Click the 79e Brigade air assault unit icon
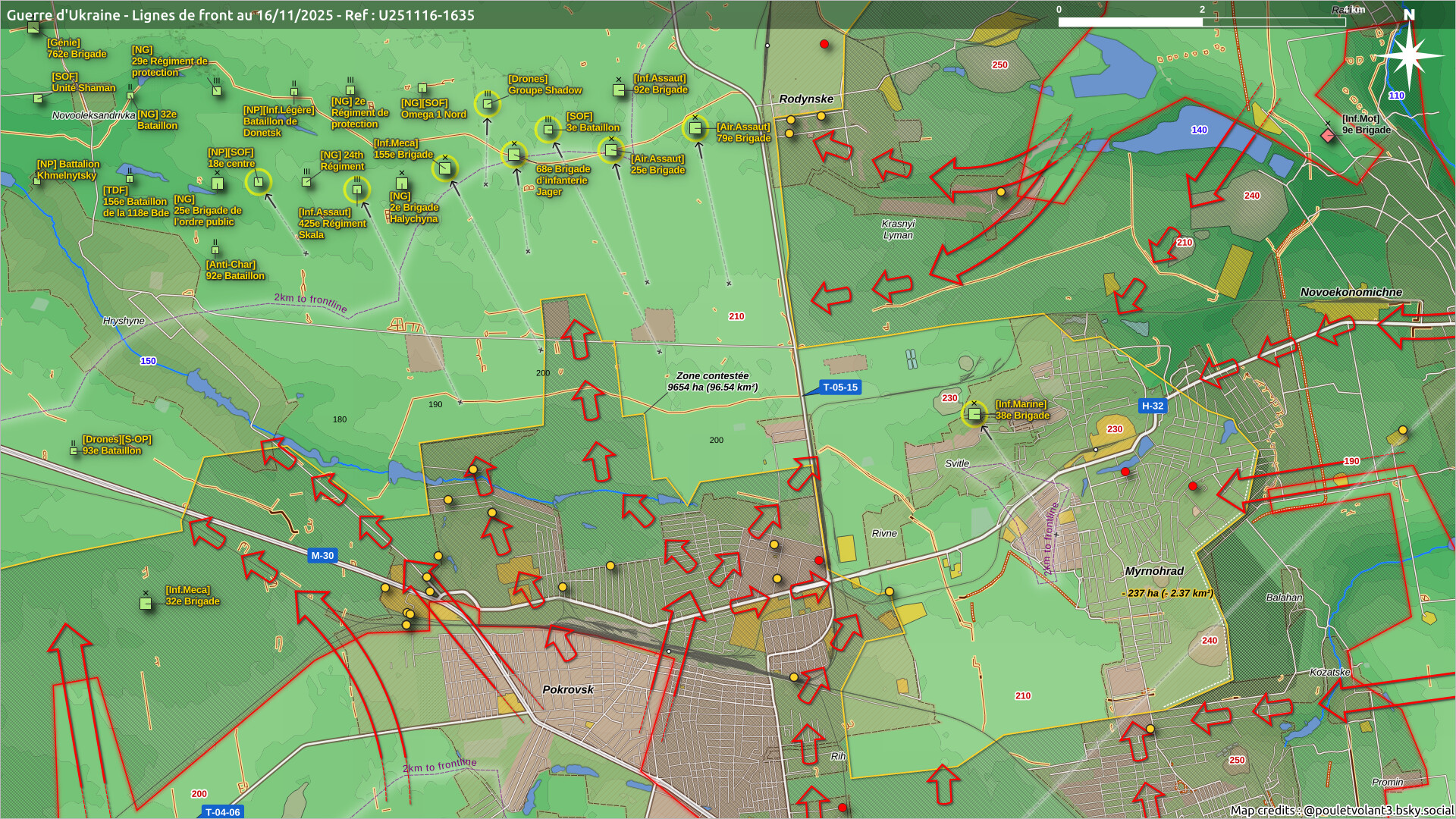This screenshot has width=1456, height=819. [x=695, y=128]
